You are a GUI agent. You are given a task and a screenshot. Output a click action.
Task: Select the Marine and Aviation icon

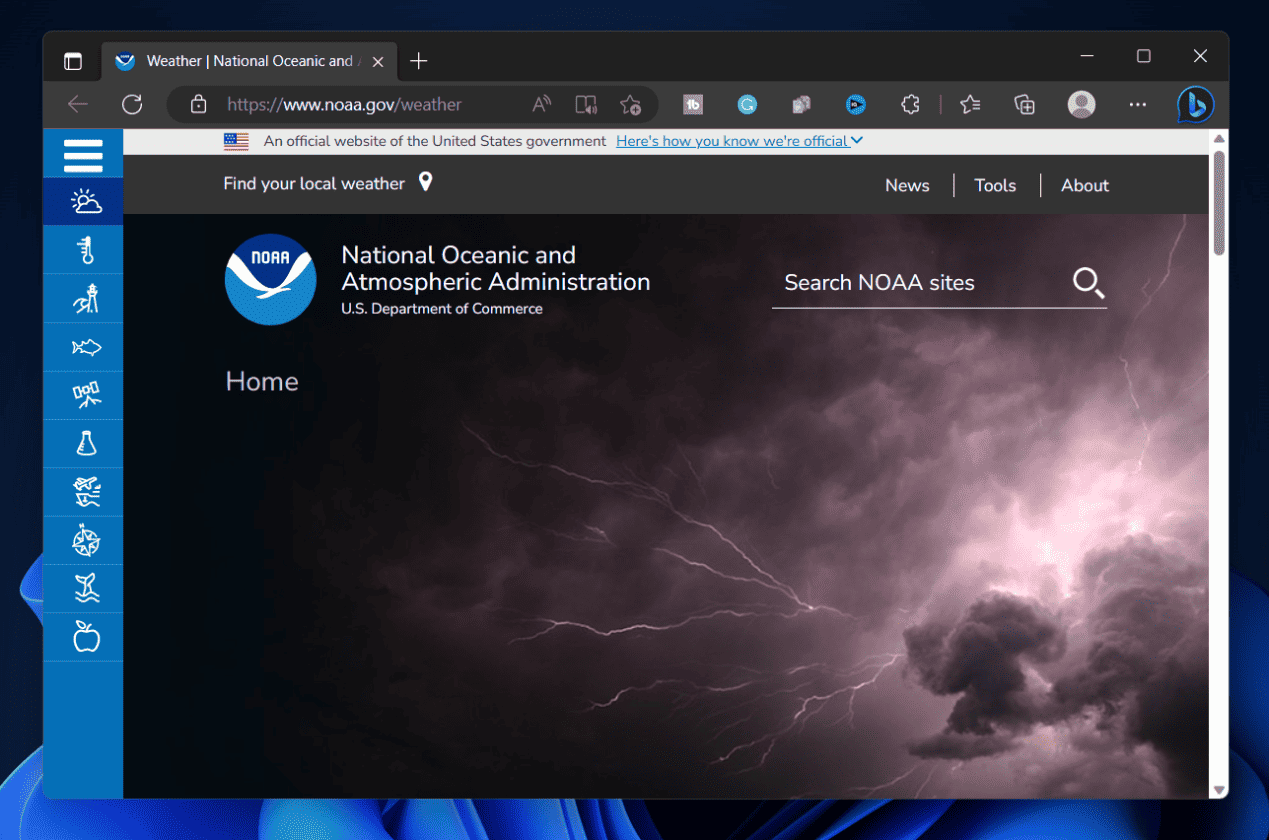(x=83, y=491)
